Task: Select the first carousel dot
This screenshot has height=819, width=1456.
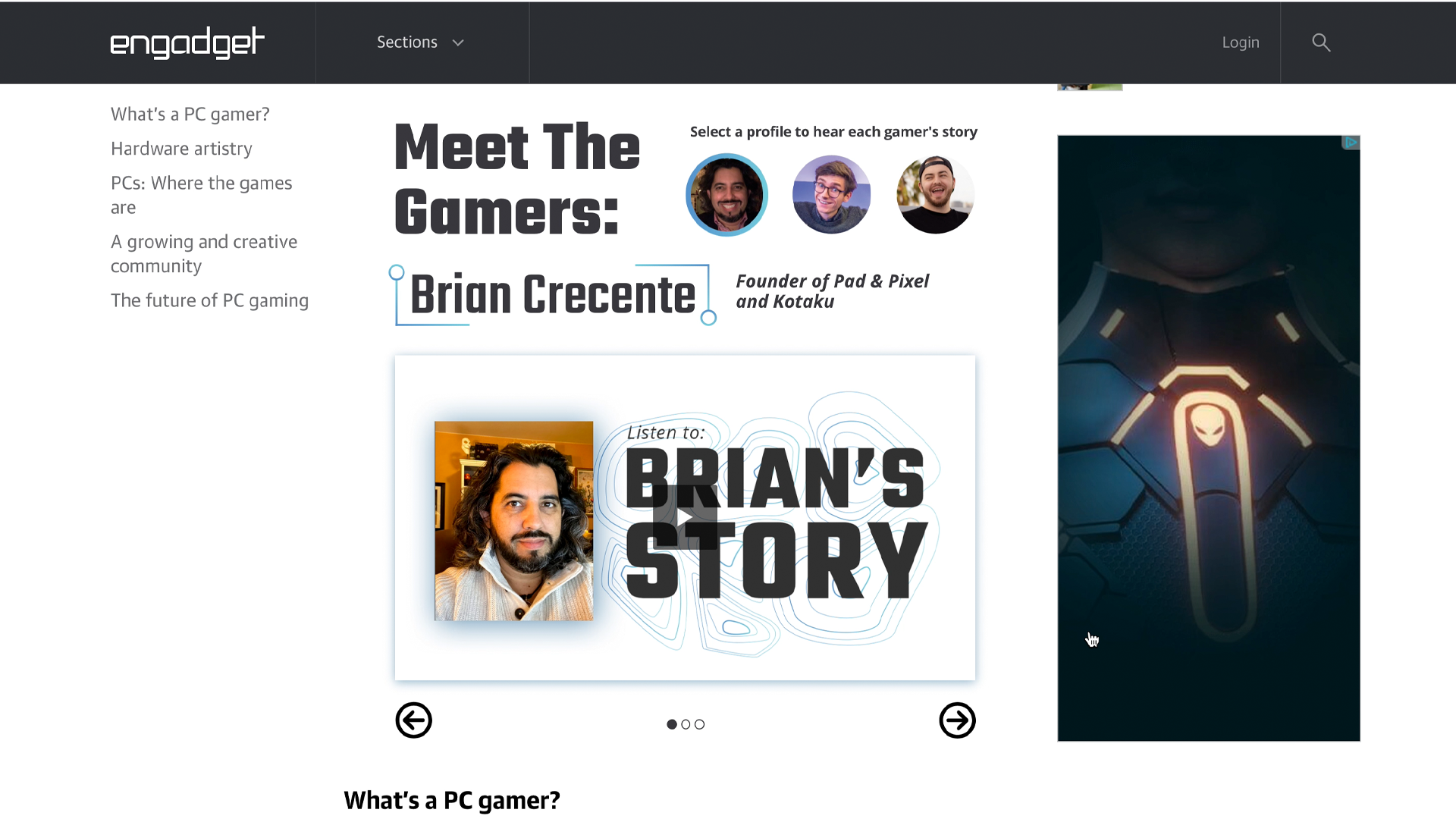Action: pos(672,724)
